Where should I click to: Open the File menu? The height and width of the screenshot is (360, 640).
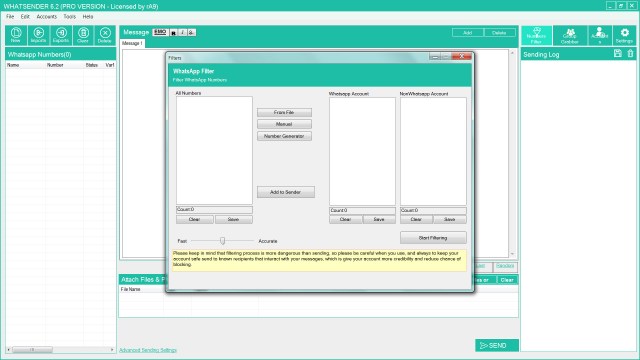click(10, 17)
